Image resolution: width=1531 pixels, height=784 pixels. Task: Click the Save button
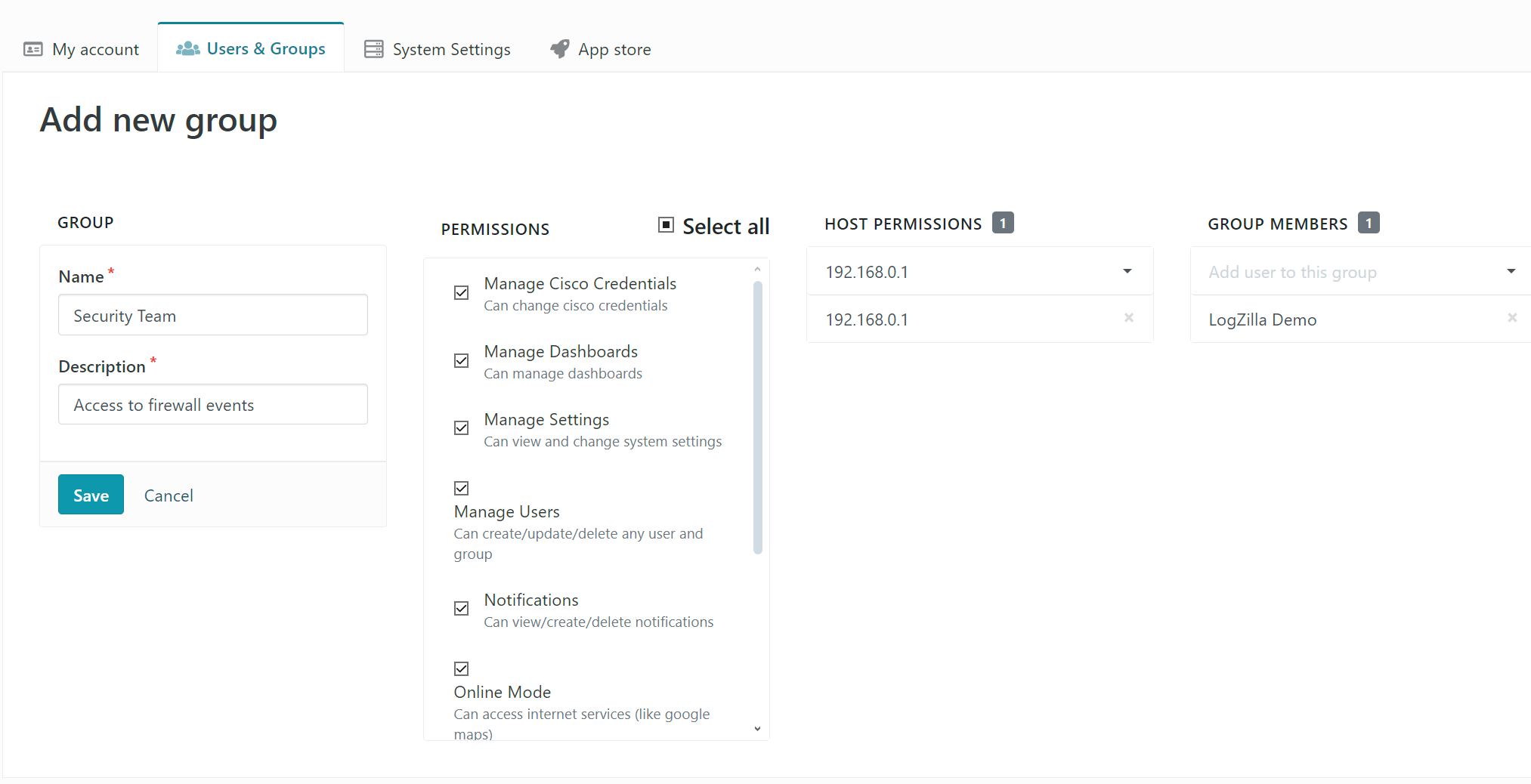[x=91, y=495]
